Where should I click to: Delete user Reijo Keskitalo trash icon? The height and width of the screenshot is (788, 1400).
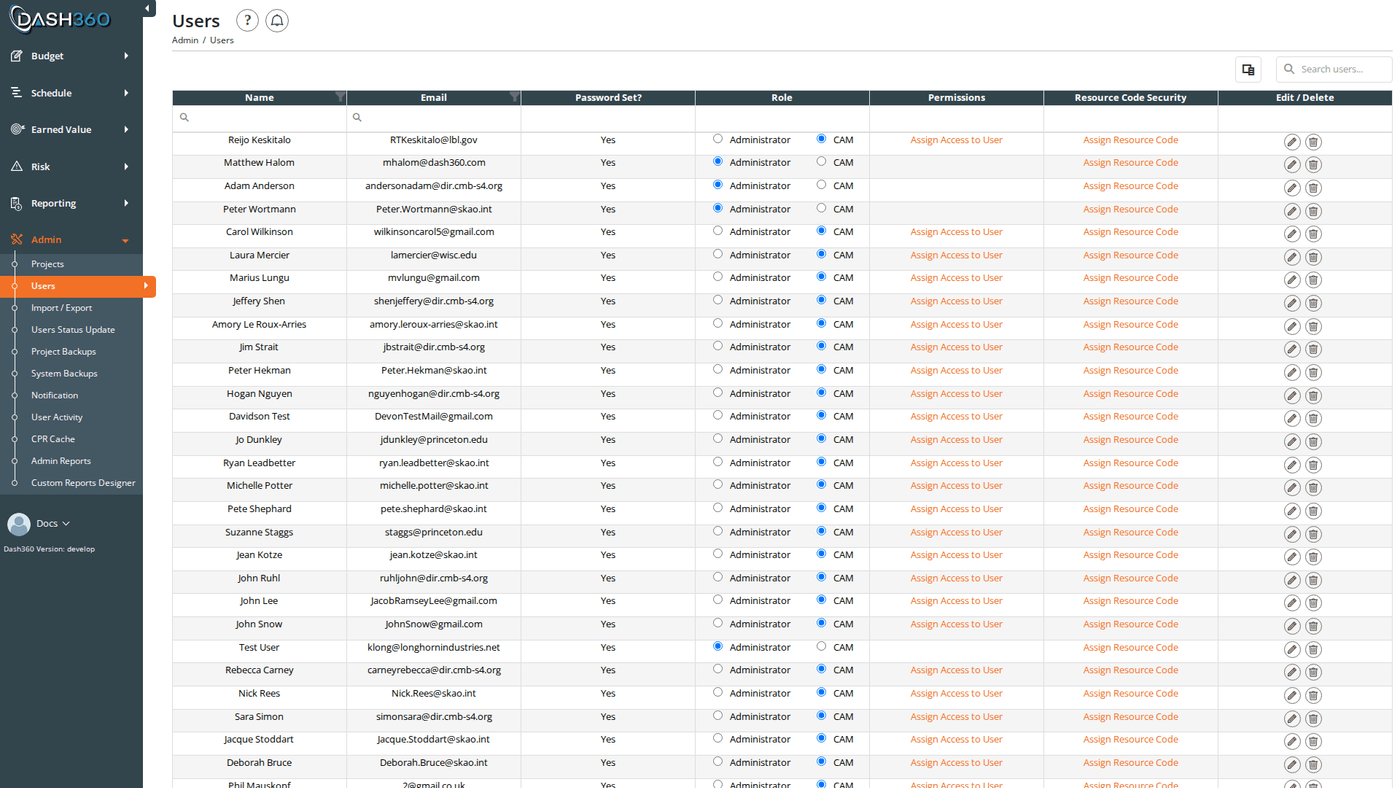(x=1314, y=142)
